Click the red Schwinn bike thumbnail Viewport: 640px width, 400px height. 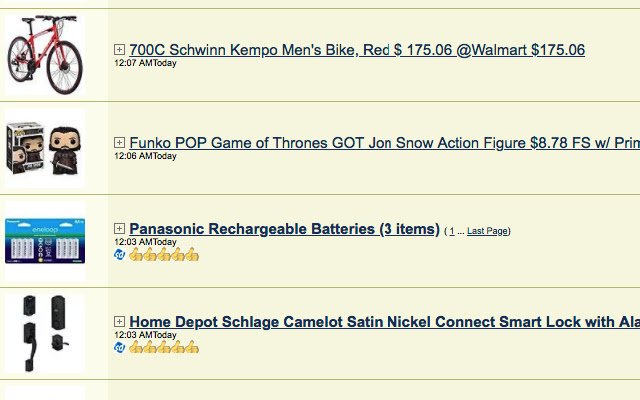tap(45, 55)
